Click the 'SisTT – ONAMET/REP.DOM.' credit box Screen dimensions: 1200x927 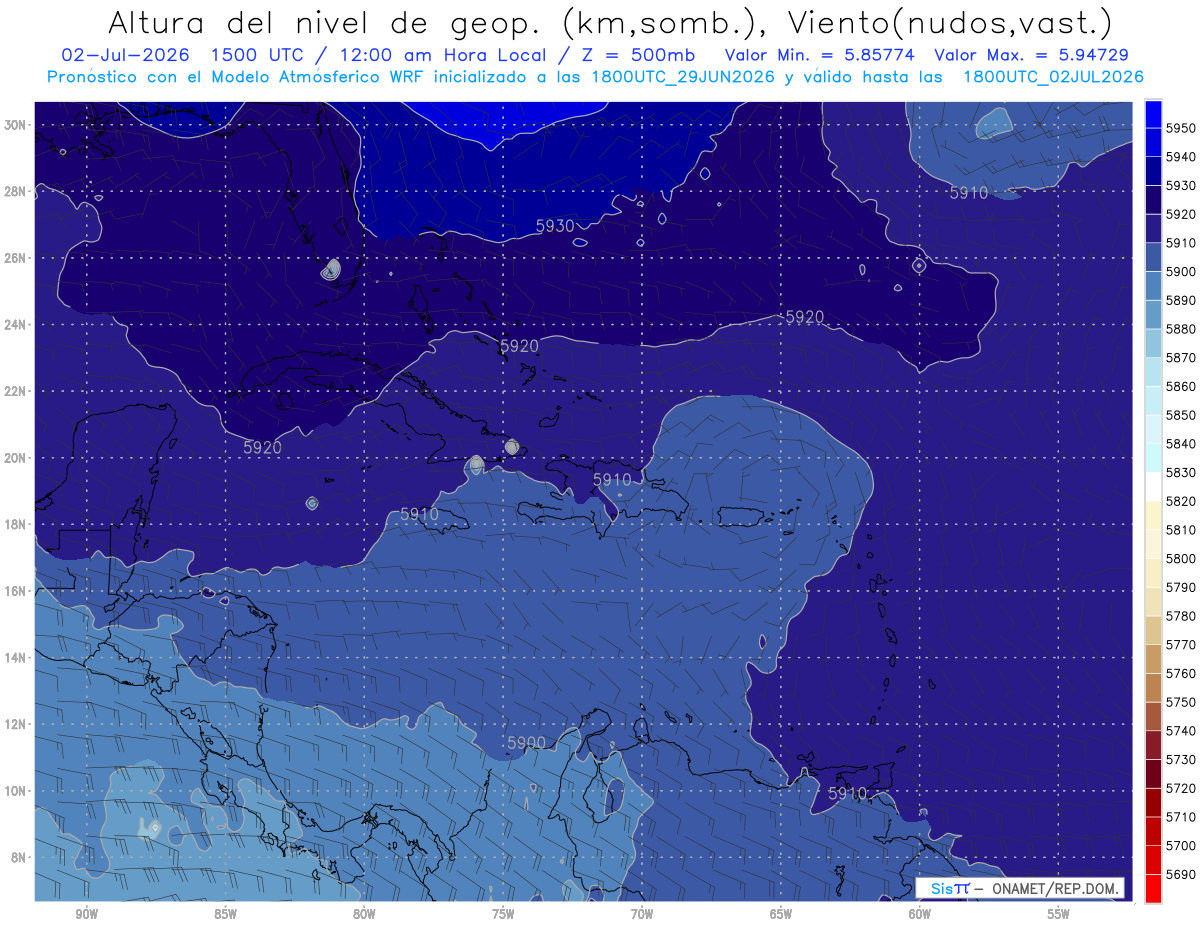(1021, 888)
